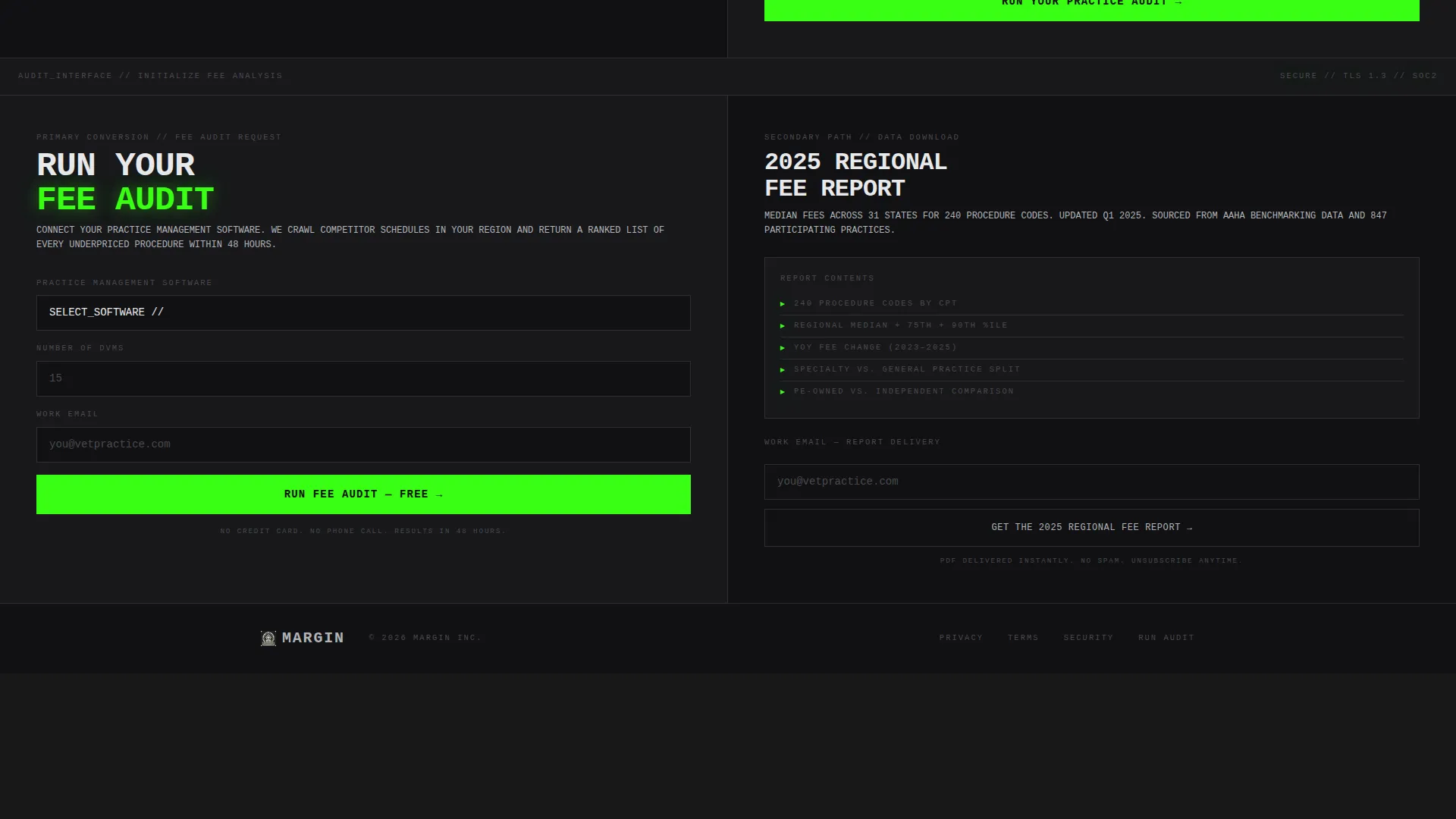
Task: Click the MARGIN brand name in footer
Action: (313, 638)
